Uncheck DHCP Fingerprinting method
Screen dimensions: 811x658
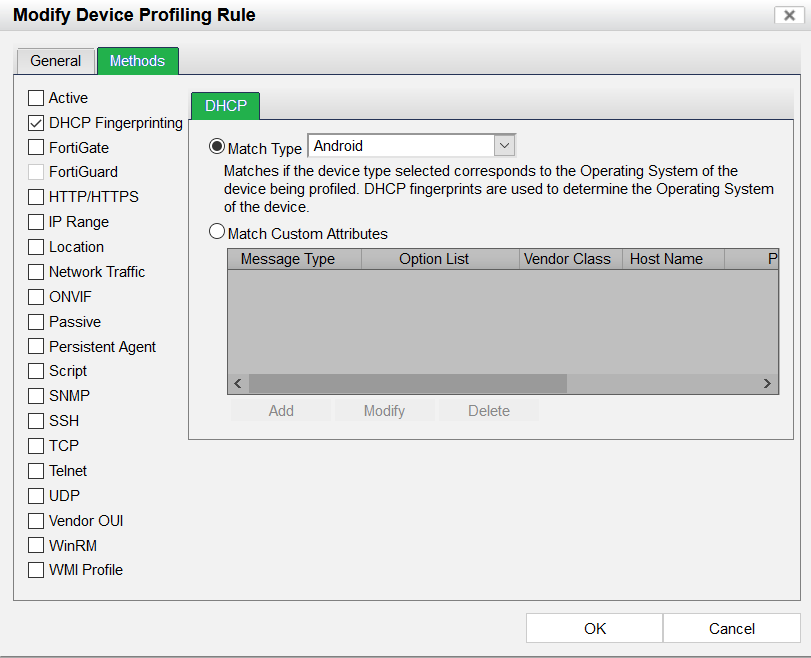coord(36,123)
